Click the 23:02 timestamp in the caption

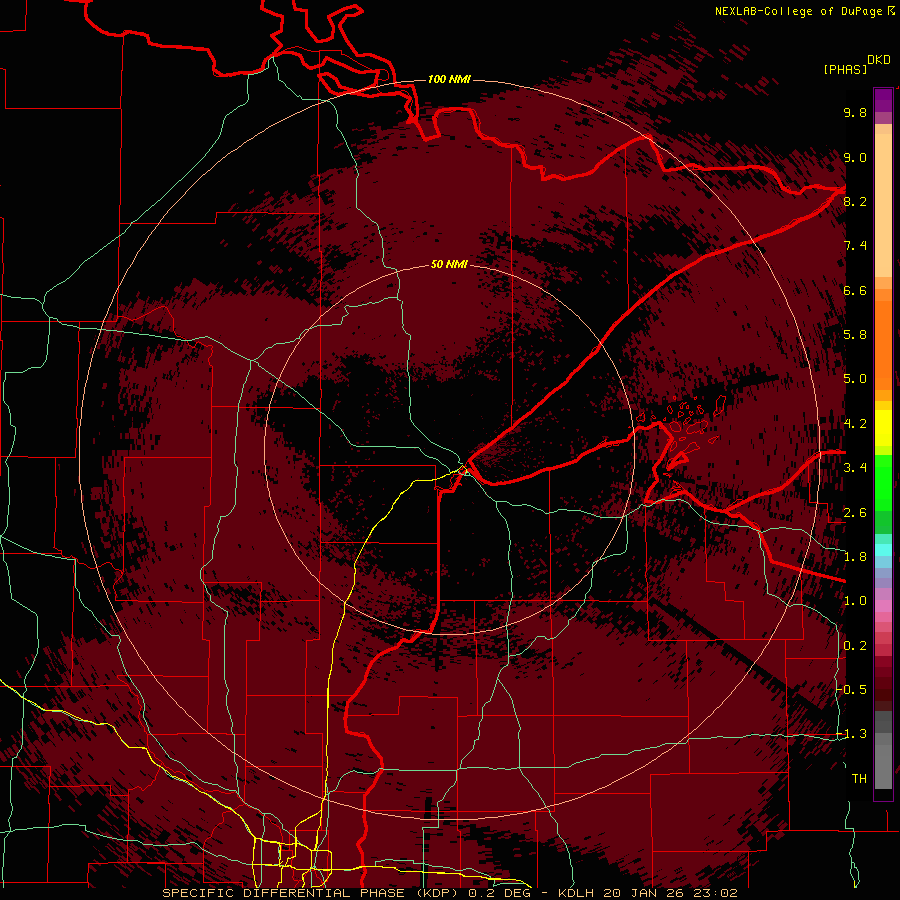point(718,893)
